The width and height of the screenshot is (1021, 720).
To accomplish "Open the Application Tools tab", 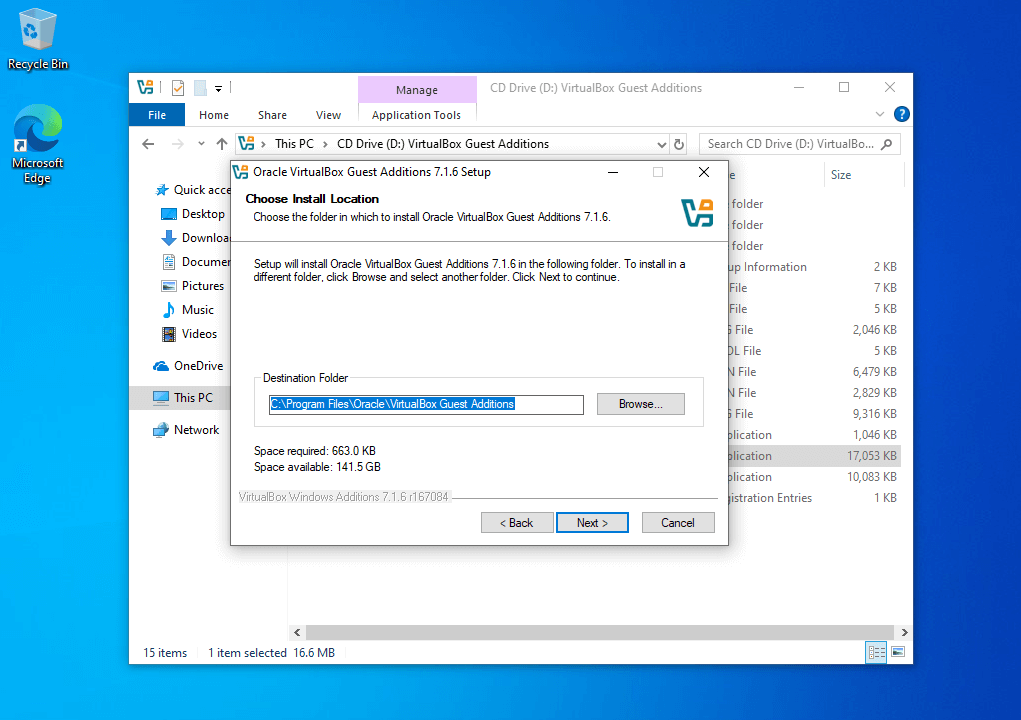I will [417, 115].
